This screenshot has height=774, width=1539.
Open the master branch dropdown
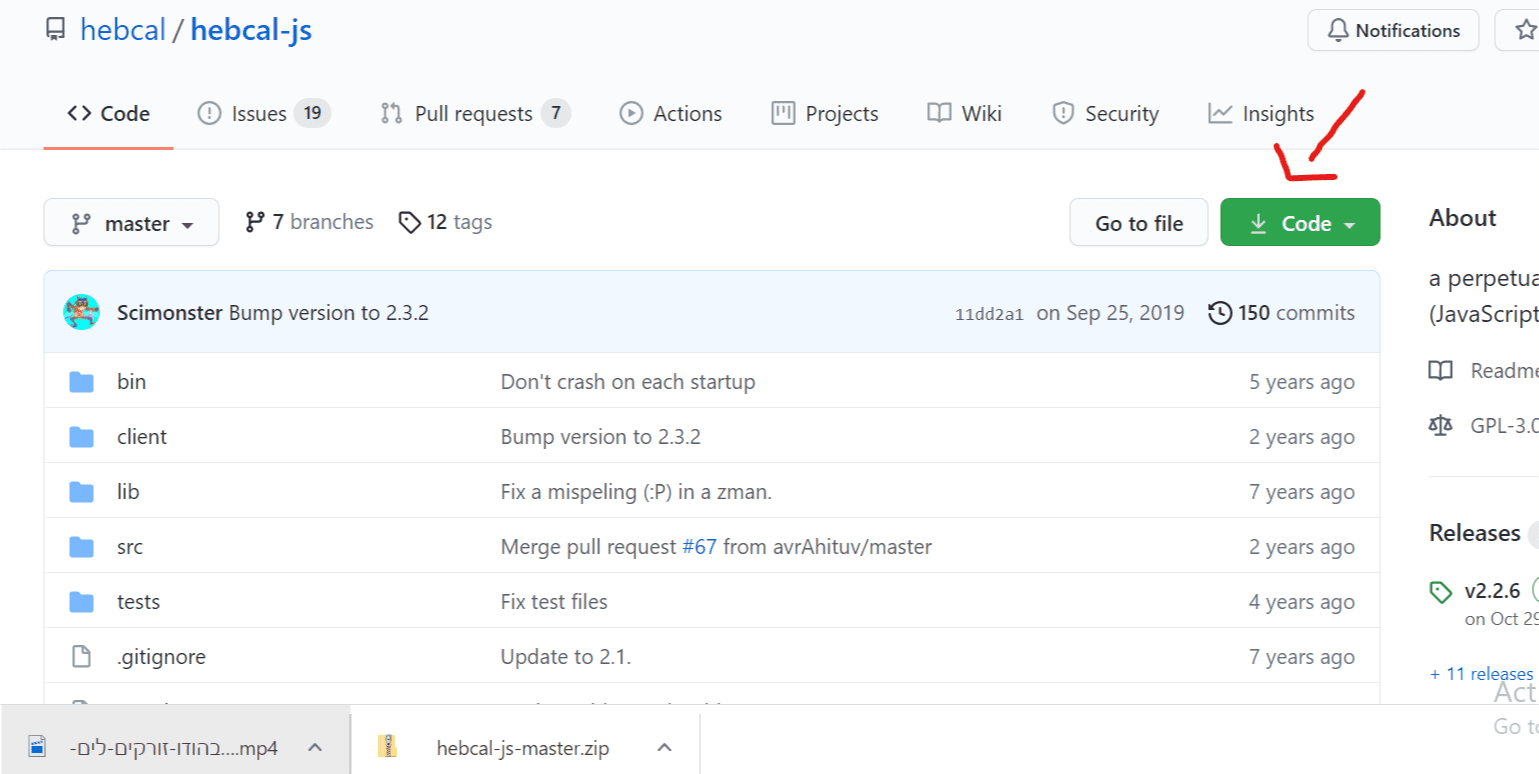pos(131,223)
